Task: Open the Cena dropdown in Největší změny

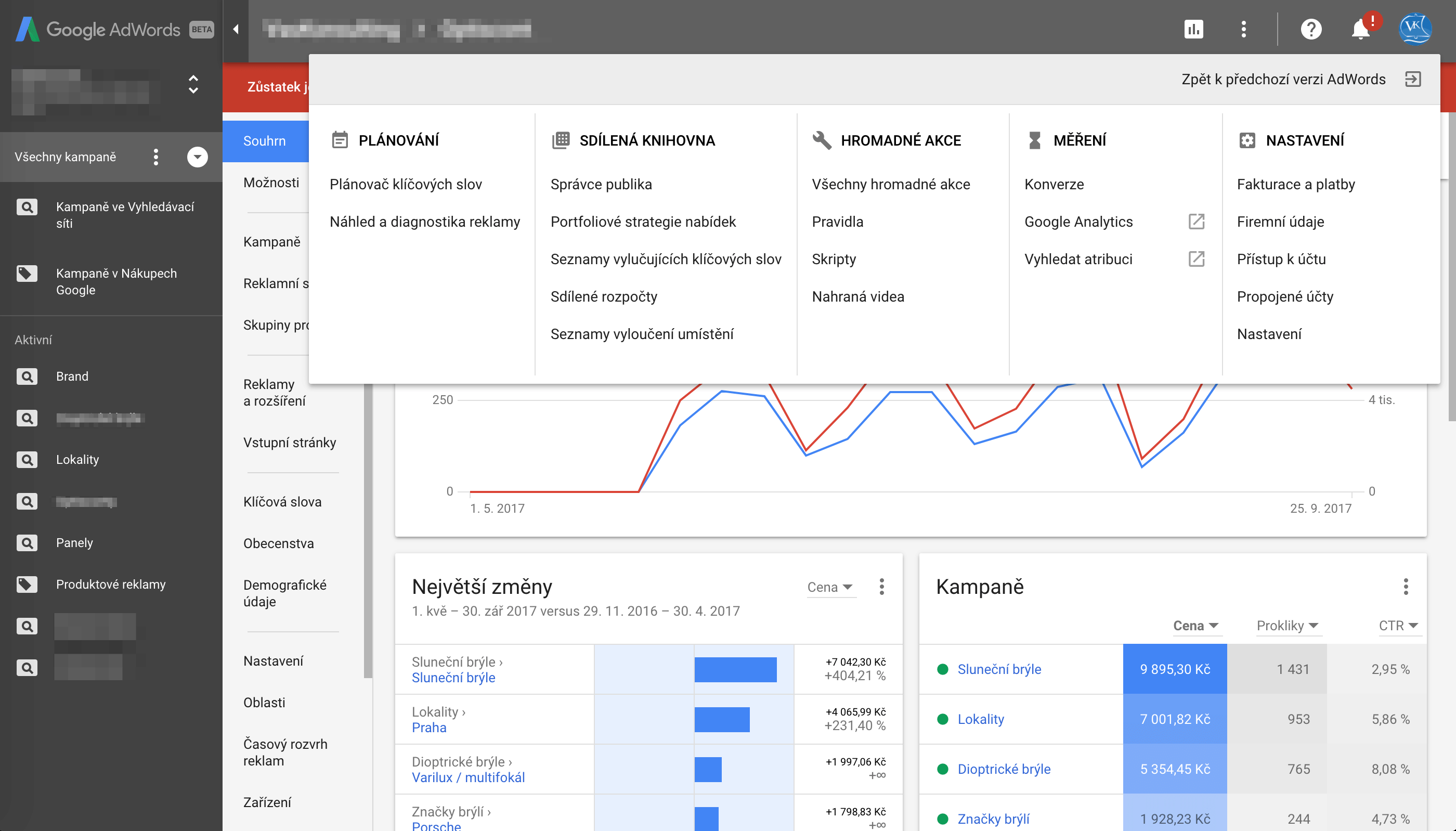Action: click(830, 587)
